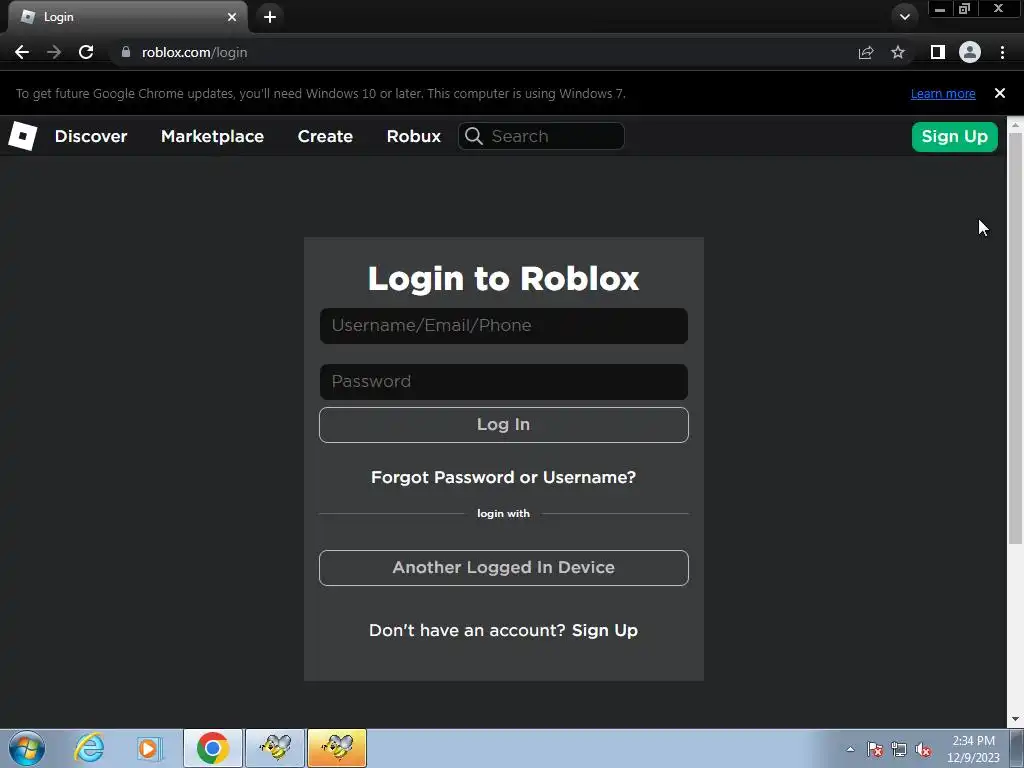Select the Login browser tab

click(x=127, y=17)
